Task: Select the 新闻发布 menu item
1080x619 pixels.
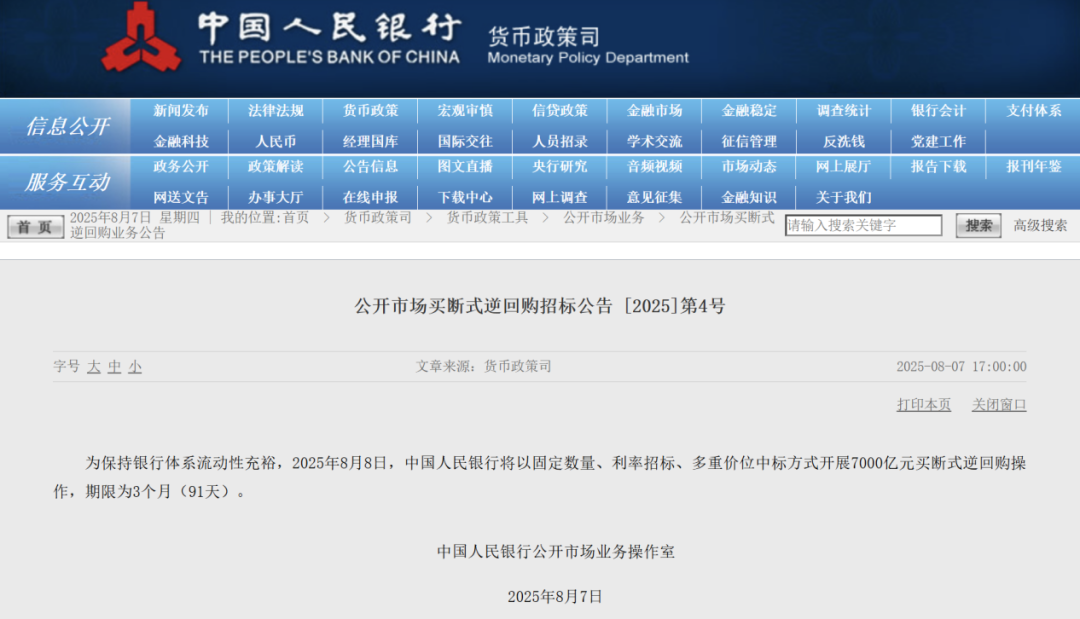Action: tap(181, 111)
